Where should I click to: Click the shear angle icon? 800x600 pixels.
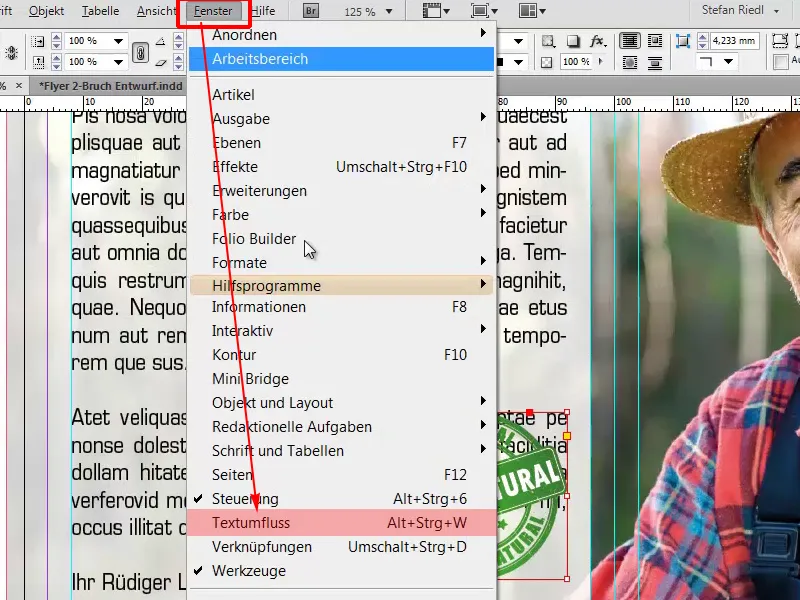160,62
